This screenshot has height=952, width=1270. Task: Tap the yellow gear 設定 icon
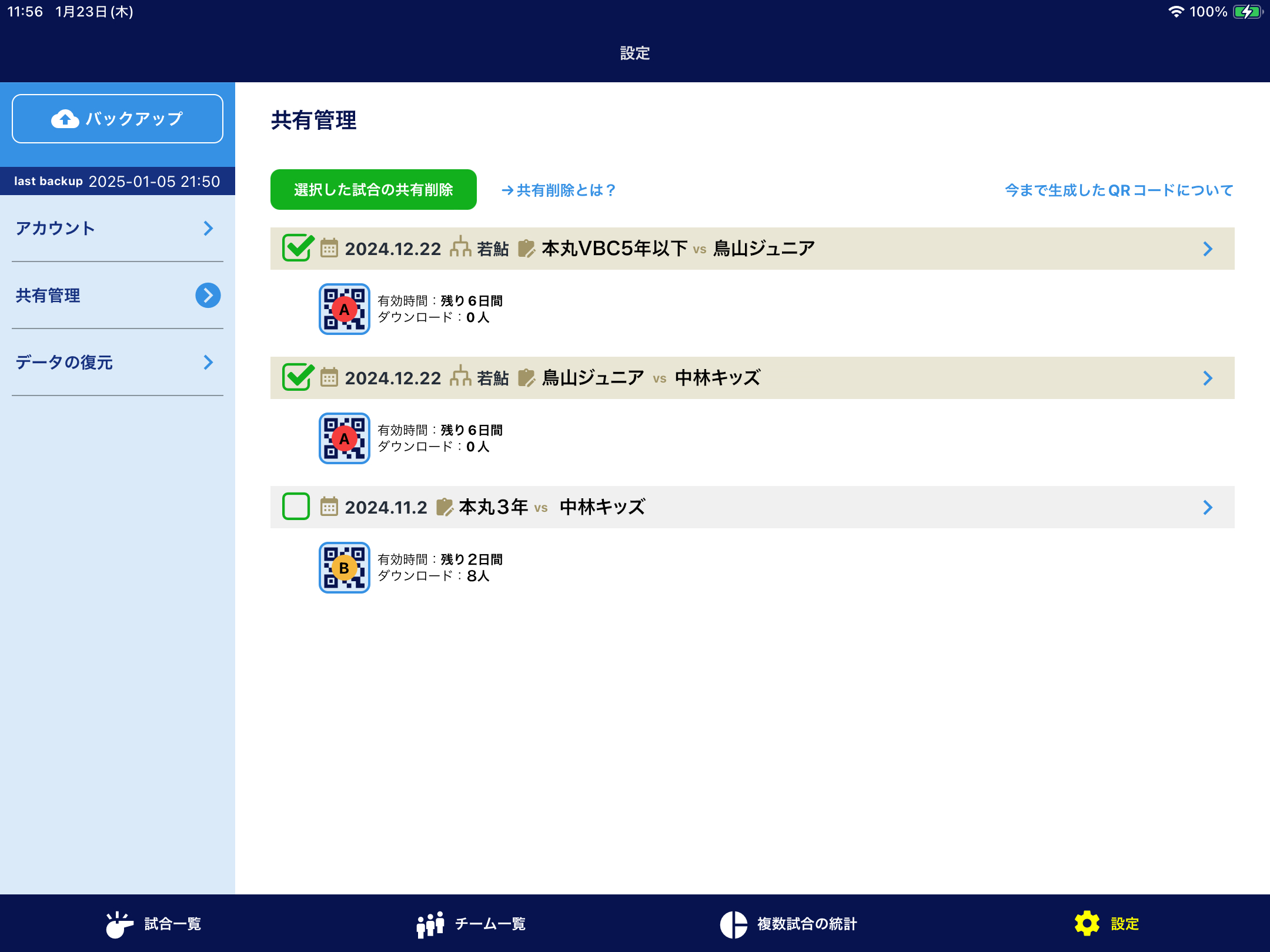[1087, 924]
